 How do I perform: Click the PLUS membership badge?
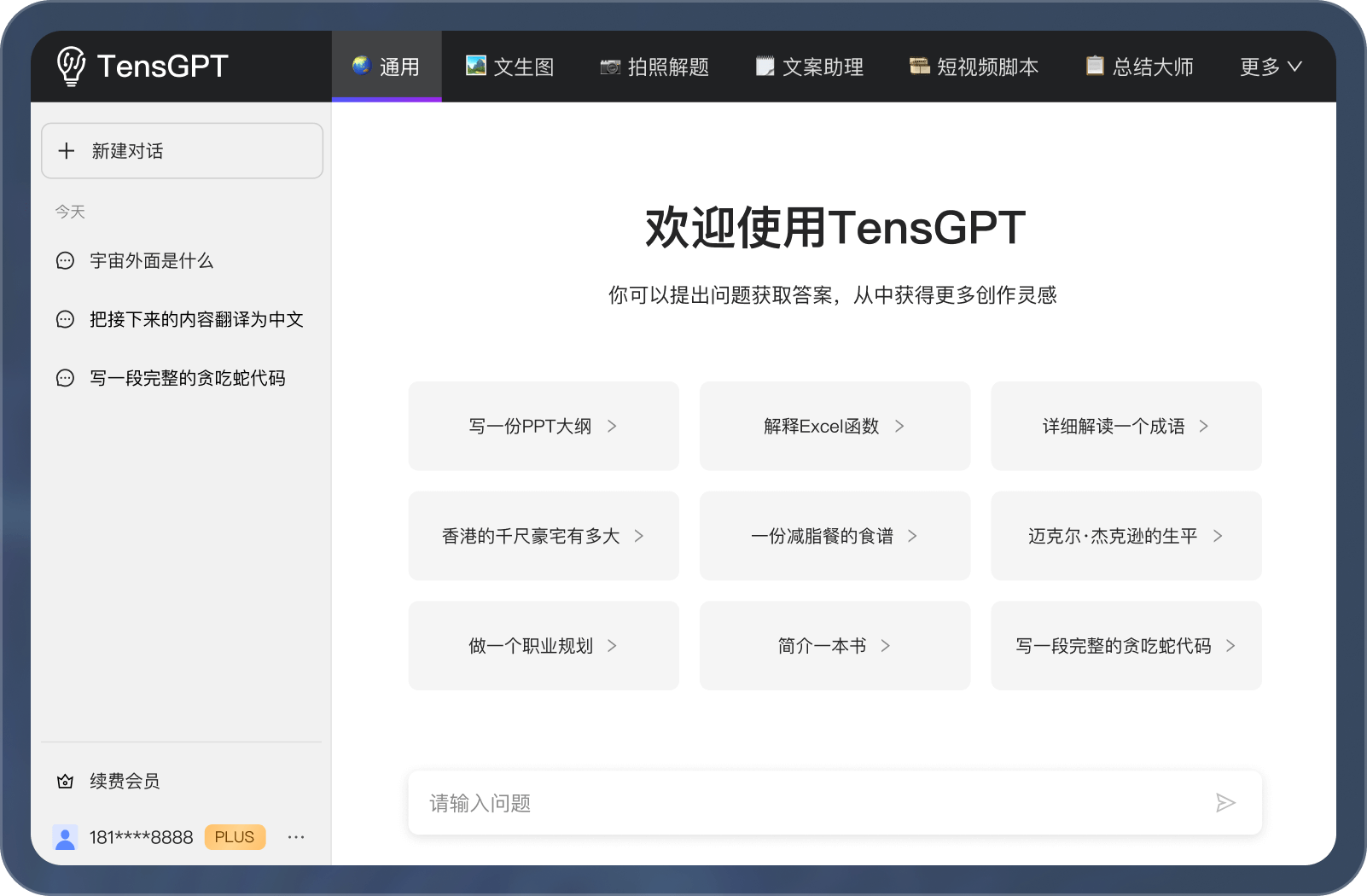[235, 837]
